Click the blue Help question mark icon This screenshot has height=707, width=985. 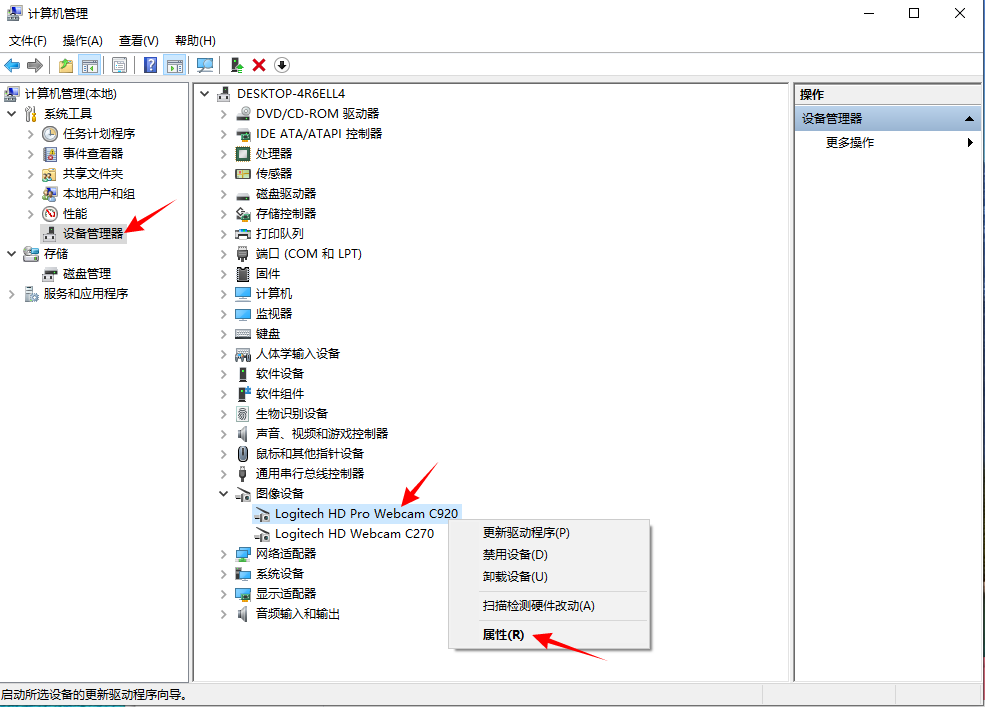click(x=151, y=65)
